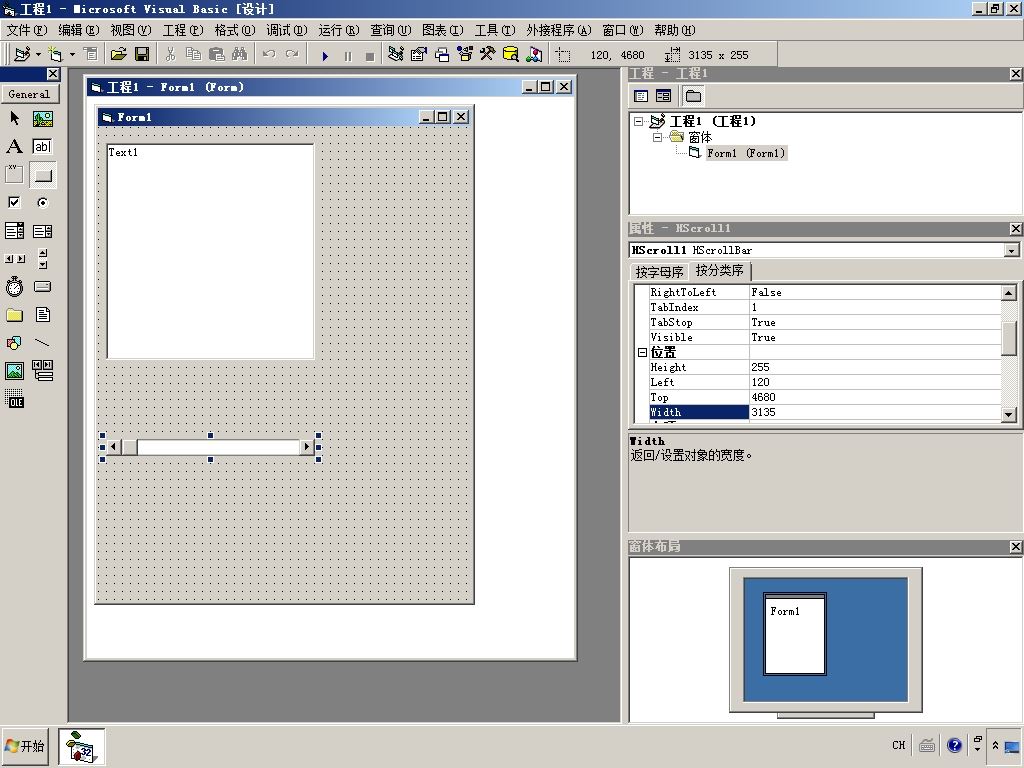1024x768 pixels.
Task: Select the Frame control tool
Action: (14, 174)
